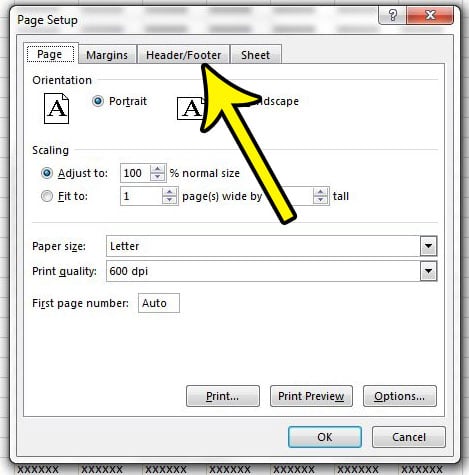Expand the Print quality dropdown
This screenshot has height=475, width=469.
coord(428,271)
